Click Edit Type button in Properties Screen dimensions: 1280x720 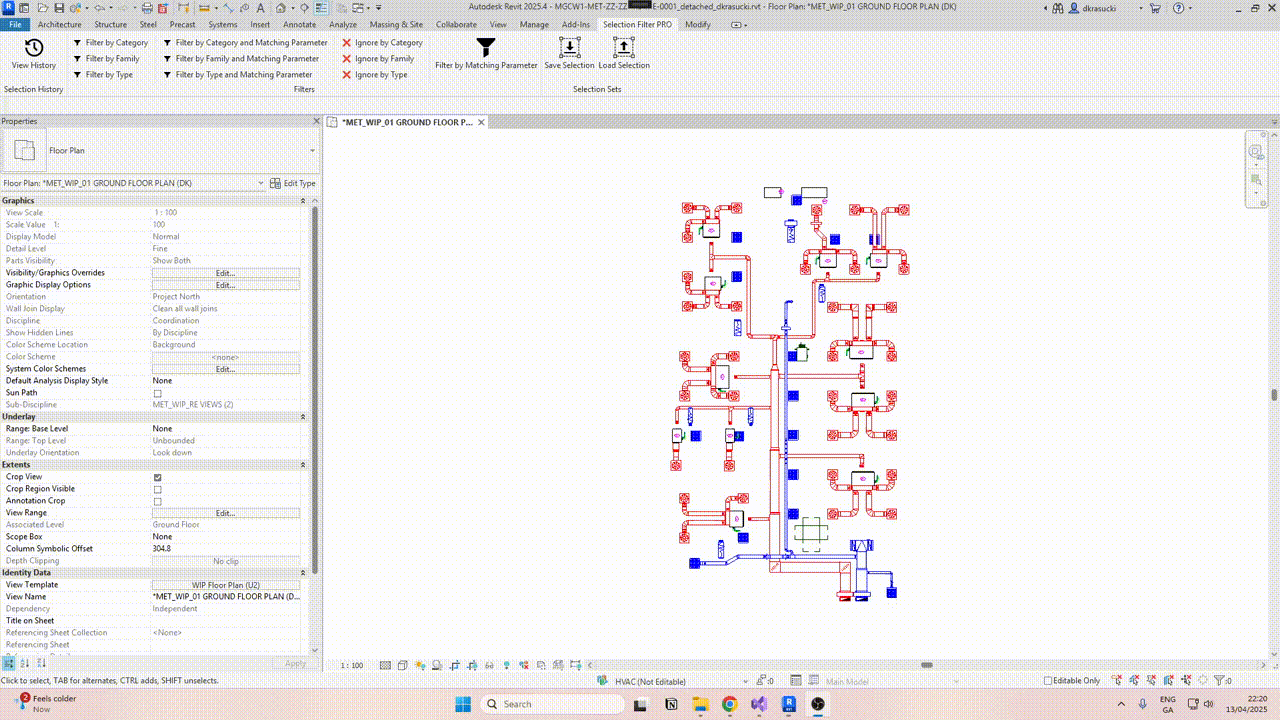[293, 183]
